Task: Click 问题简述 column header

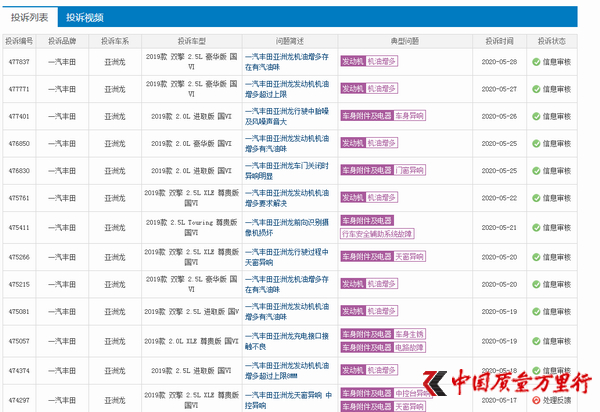Action: click(290, 41)
